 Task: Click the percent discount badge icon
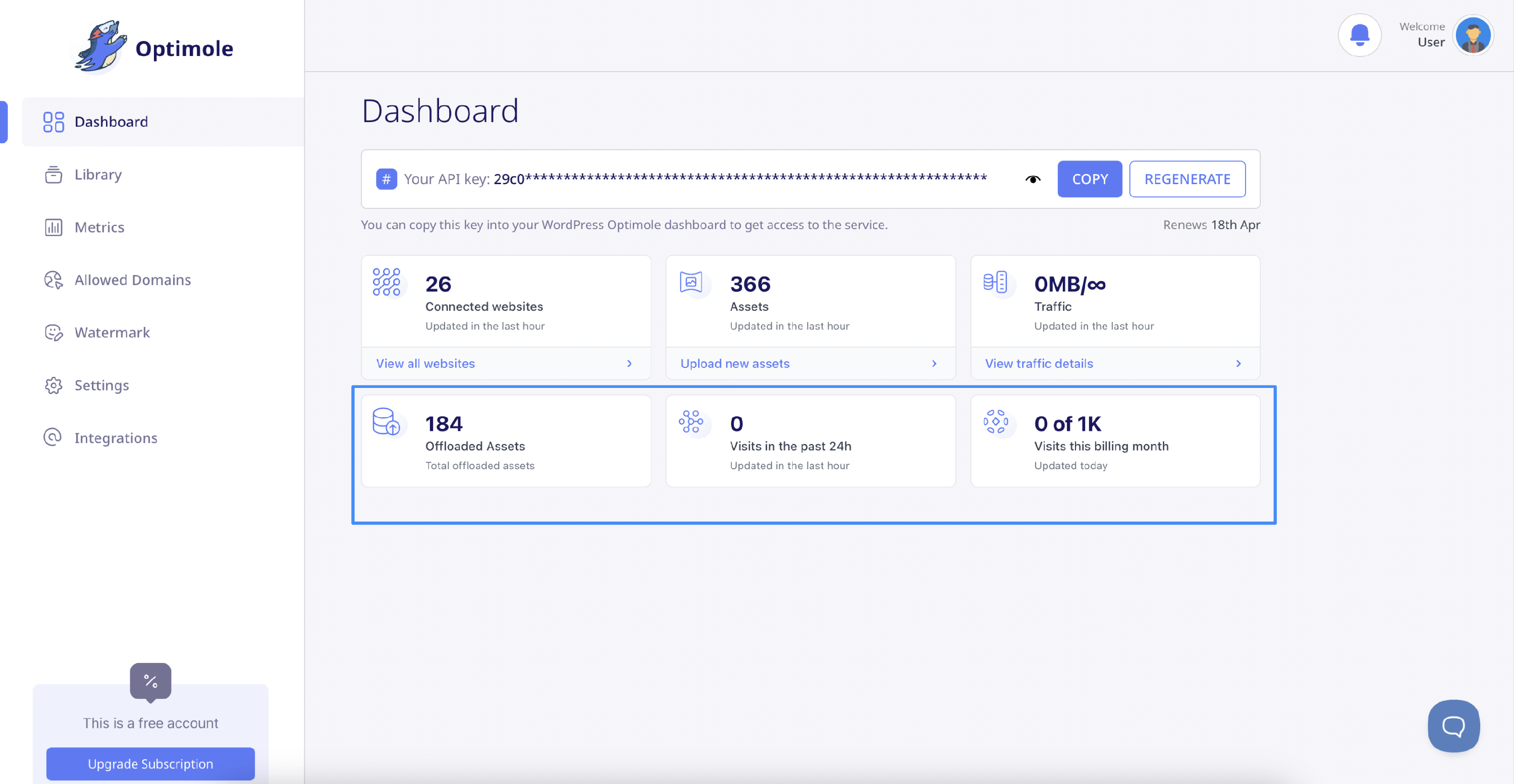click(x=150, y=681)
